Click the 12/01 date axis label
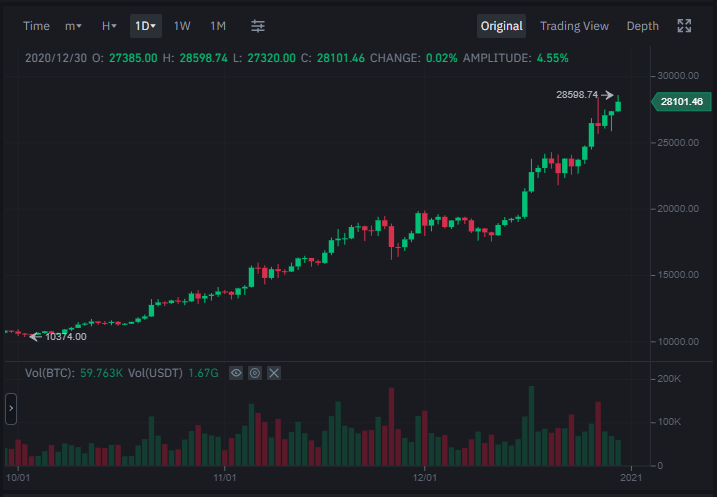 coord(424,478)
